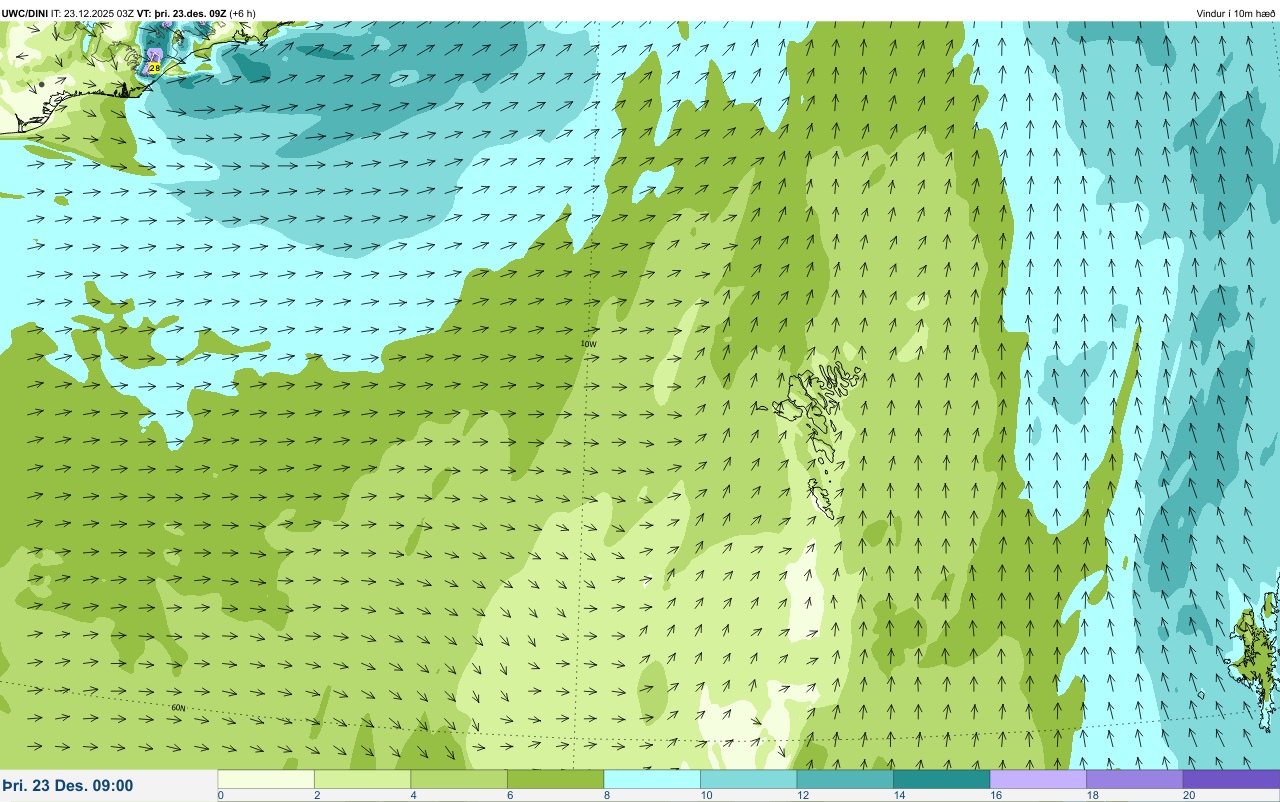Click the 12–14 medium teal legend swatch
1280x802 pixels.
point(845,778)
